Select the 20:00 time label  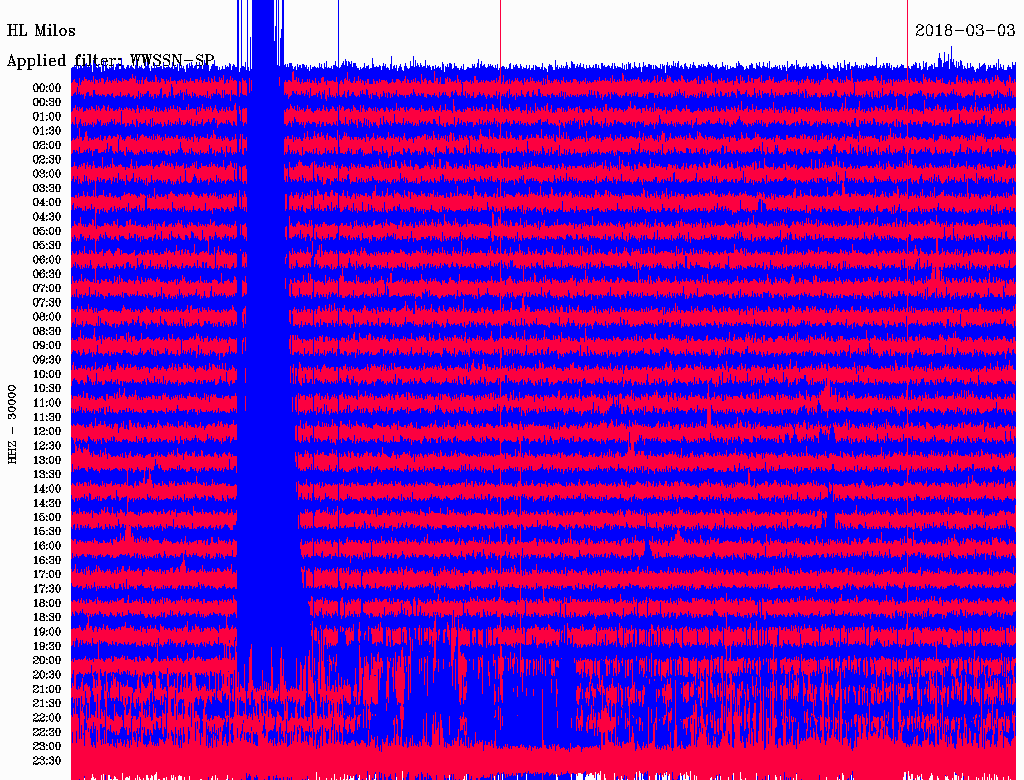point(47,660)
